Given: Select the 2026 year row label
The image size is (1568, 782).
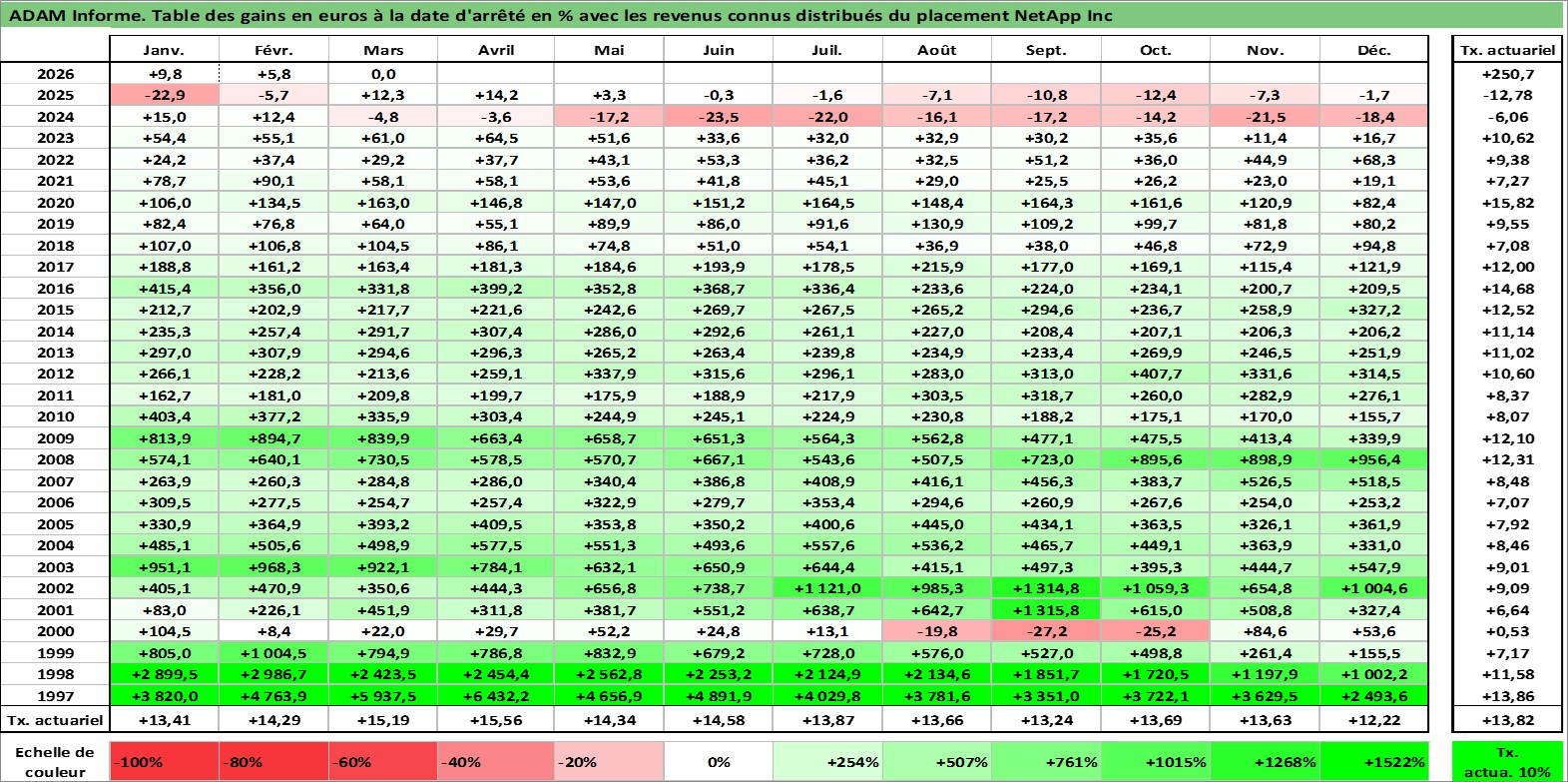Looking at the screenshot, I should [x=55, y=74].
